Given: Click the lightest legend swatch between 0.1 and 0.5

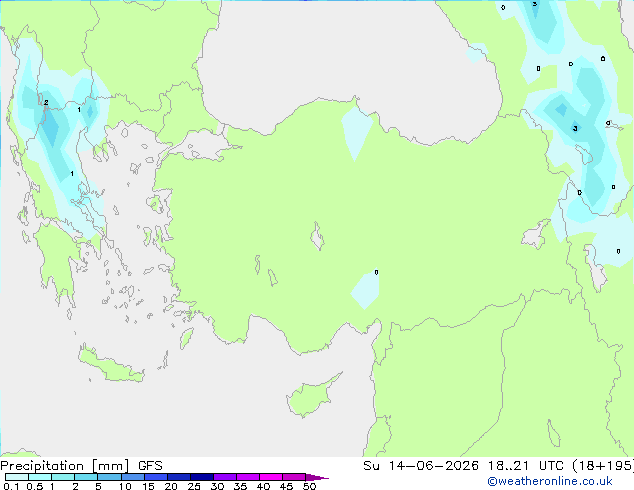Looking at the screenshot, I should [17, 477].
